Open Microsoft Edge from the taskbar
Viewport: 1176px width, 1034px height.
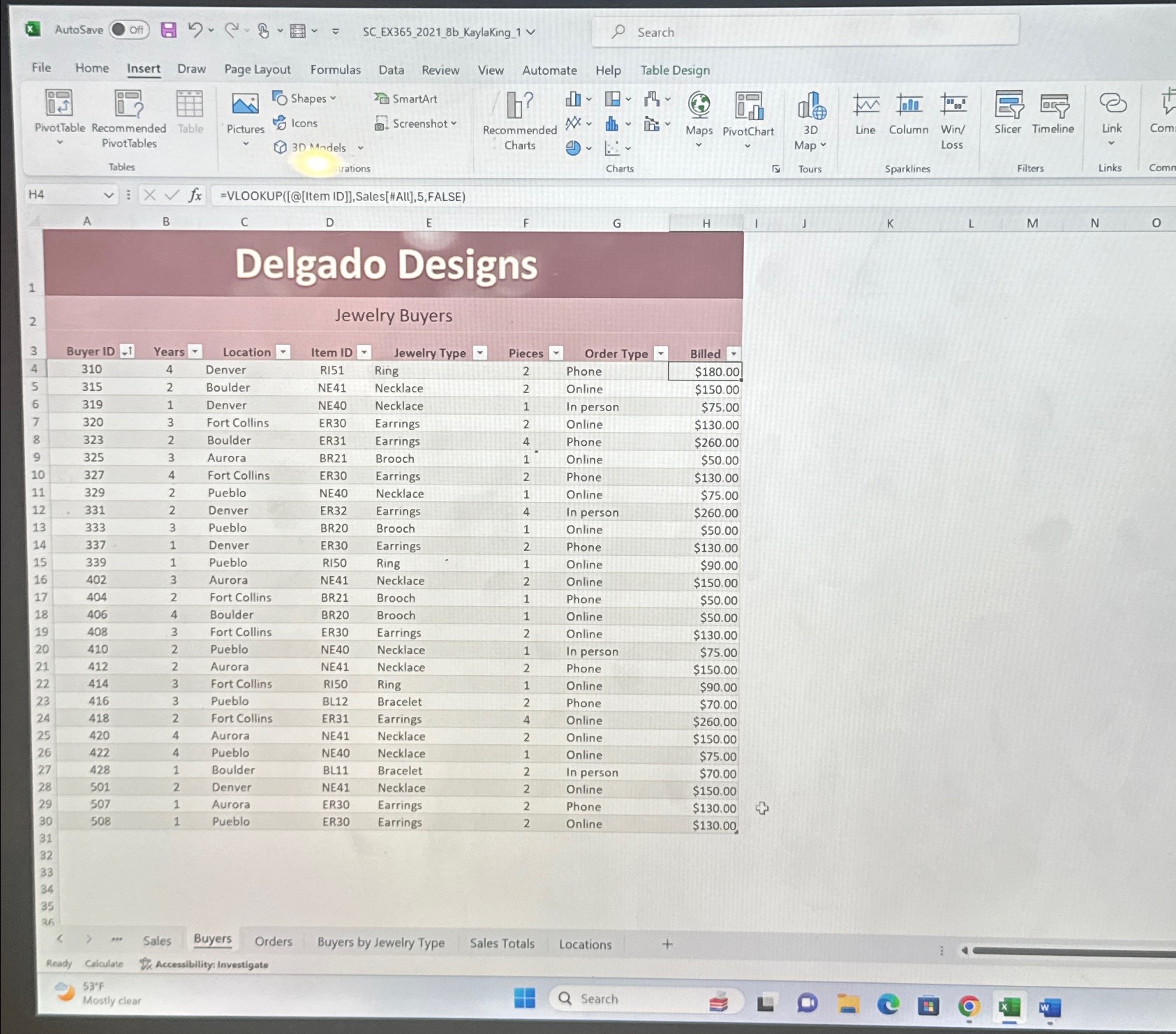[x=888, y=1005]
